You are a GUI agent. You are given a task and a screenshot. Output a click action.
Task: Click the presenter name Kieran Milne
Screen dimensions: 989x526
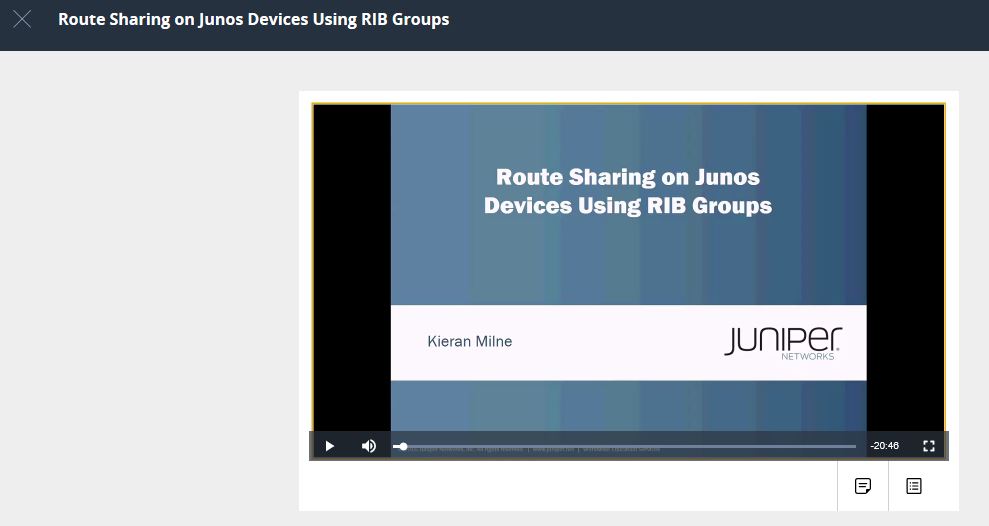470,341
